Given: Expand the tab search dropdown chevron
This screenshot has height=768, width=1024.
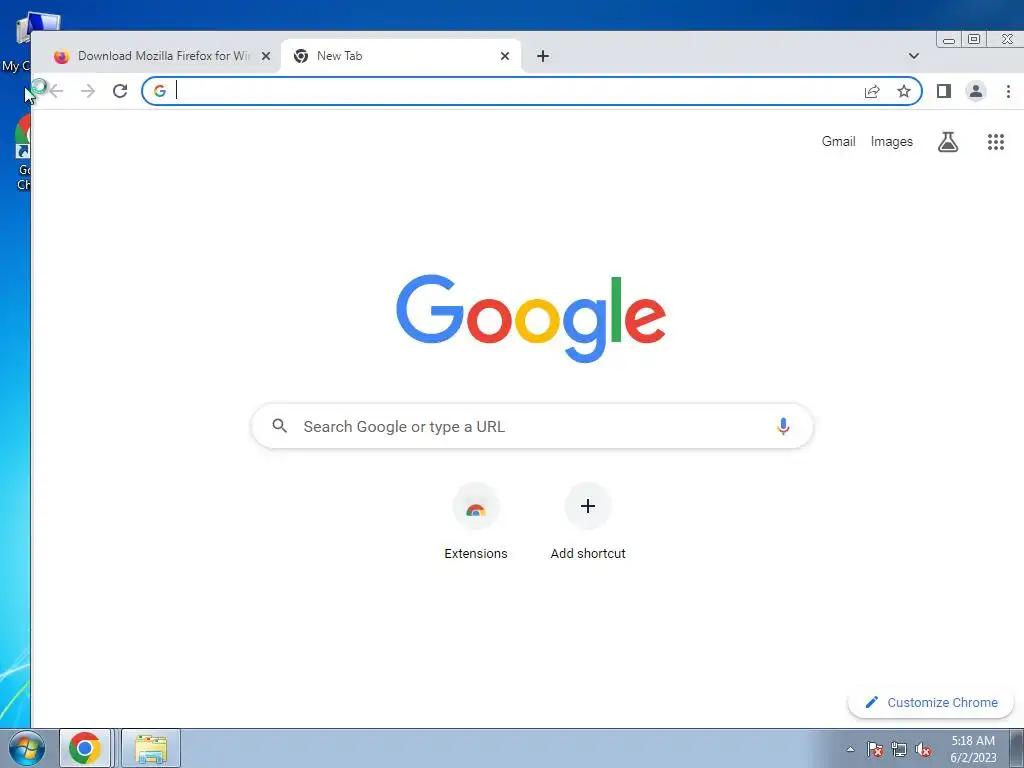Looking at the screenshot, I should pyautogui.click(x=914, y=56).
